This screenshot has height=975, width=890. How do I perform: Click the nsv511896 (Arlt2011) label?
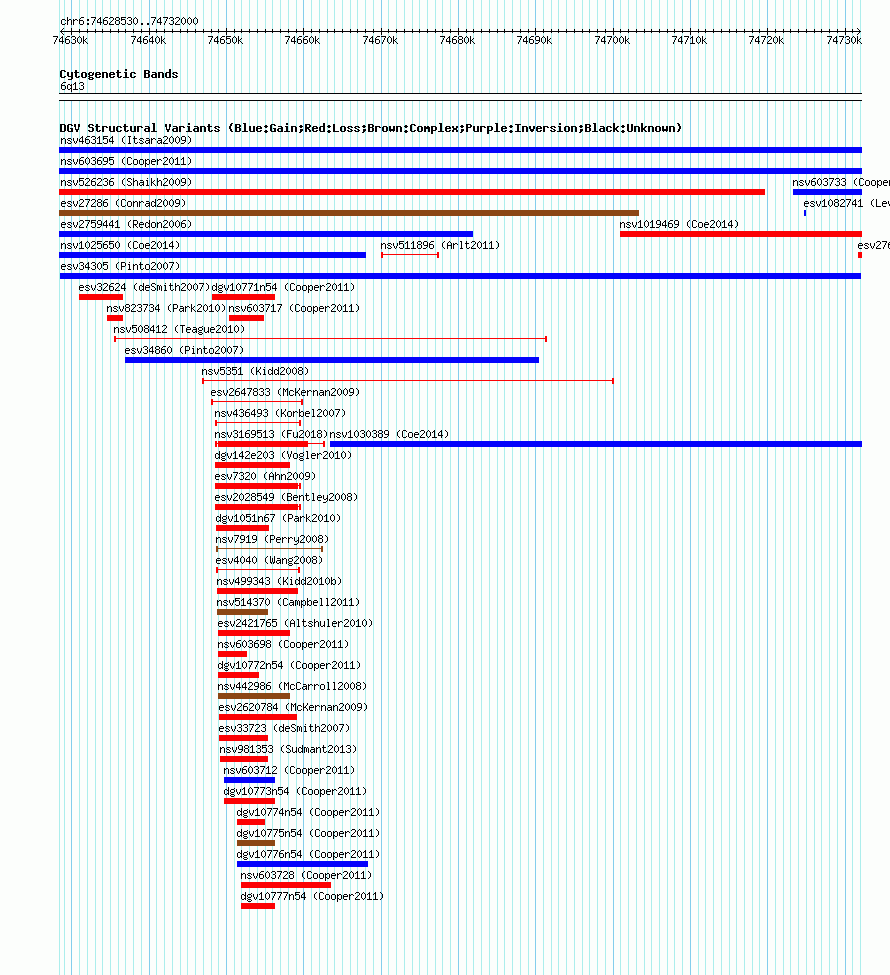pyautogui.click(x=440, y=246)
